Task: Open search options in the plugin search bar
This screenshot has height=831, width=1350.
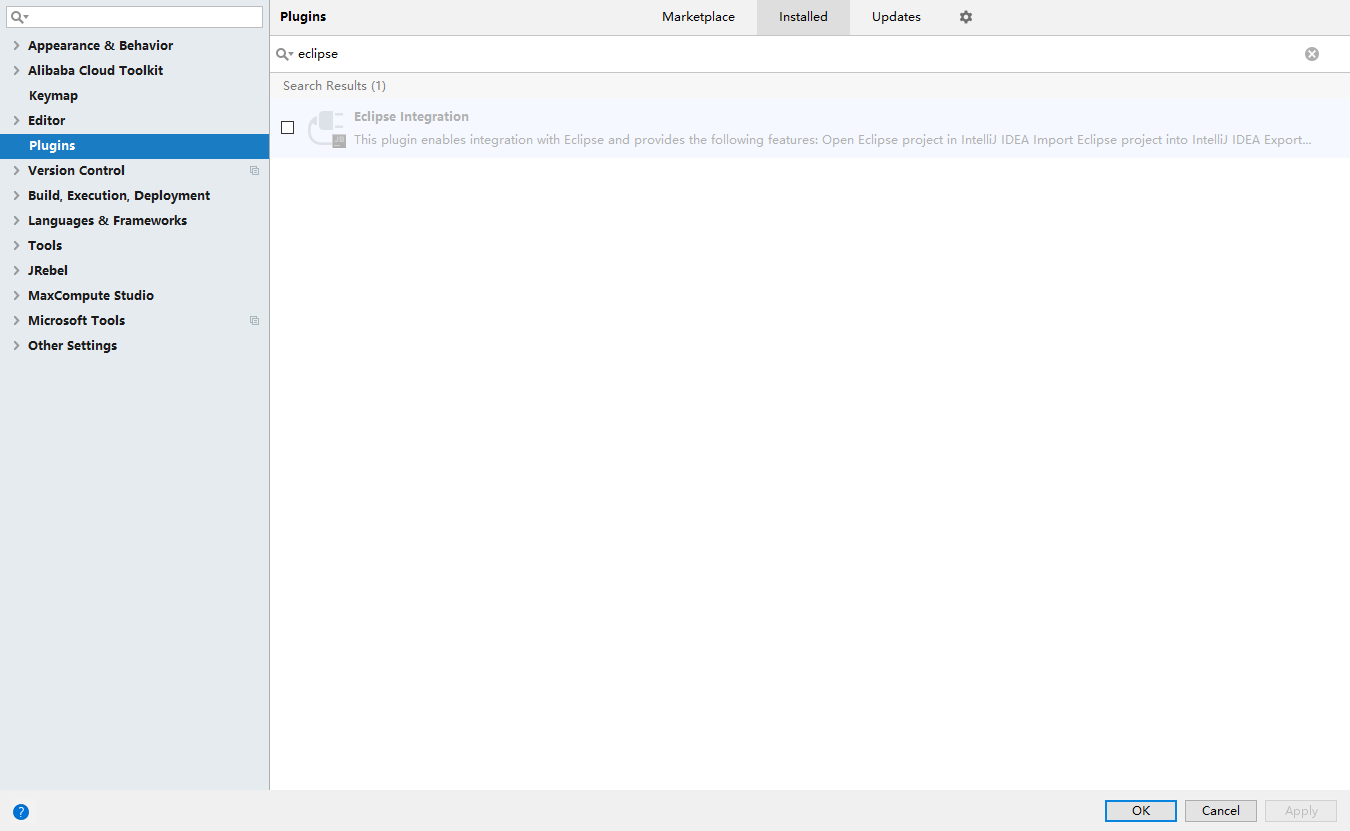Action: click(284, 53)
